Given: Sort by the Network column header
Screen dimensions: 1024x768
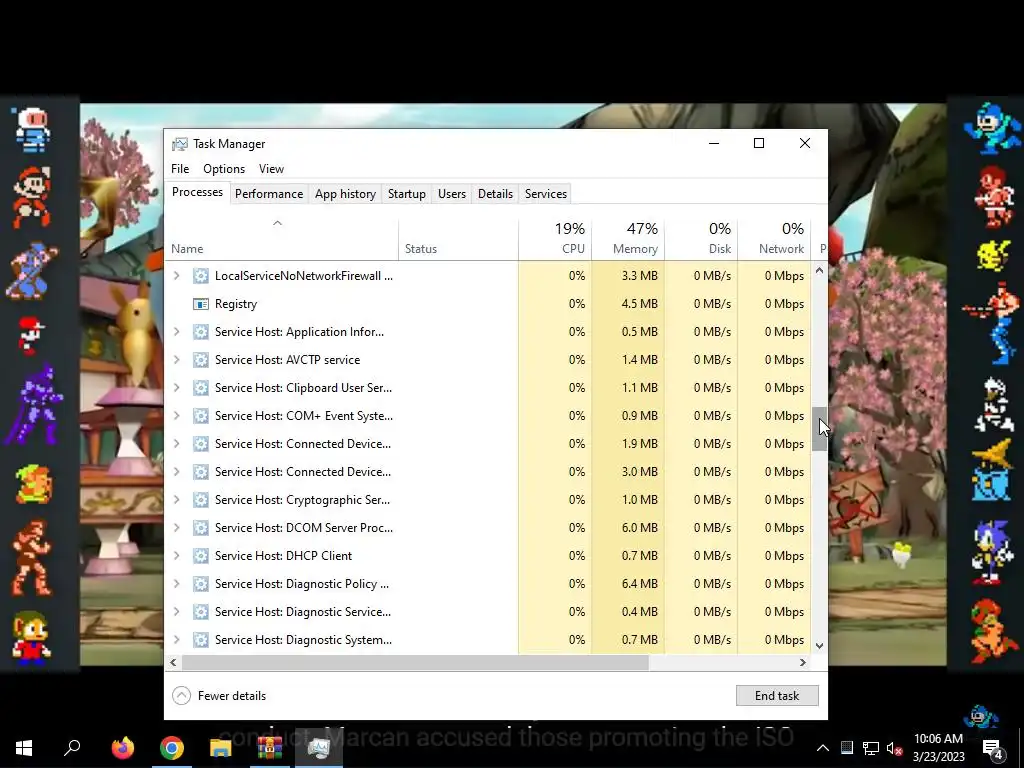Looking at the screenshot, I should pos(775,239).
